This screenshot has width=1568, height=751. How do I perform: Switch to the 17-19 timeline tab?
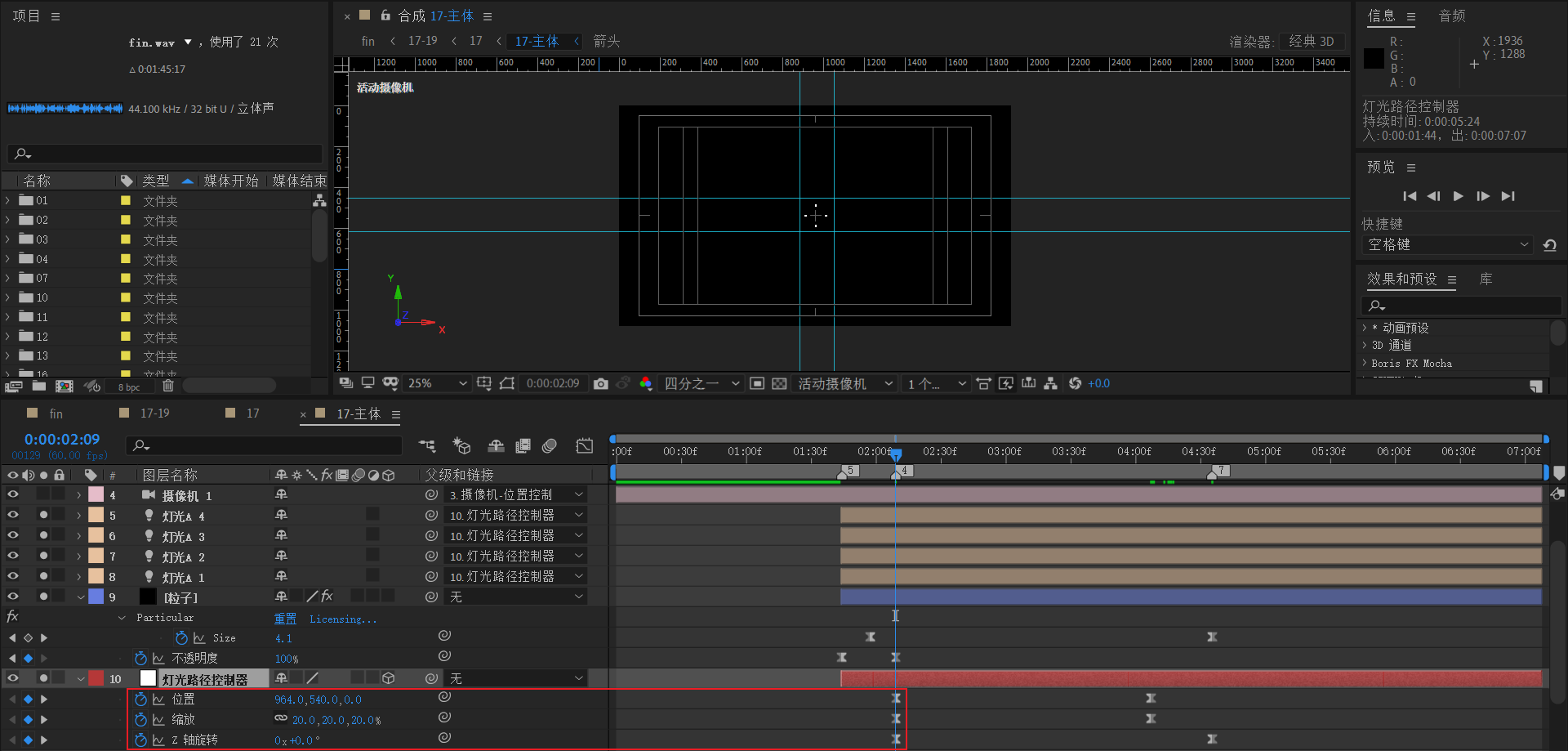(154, 413)
